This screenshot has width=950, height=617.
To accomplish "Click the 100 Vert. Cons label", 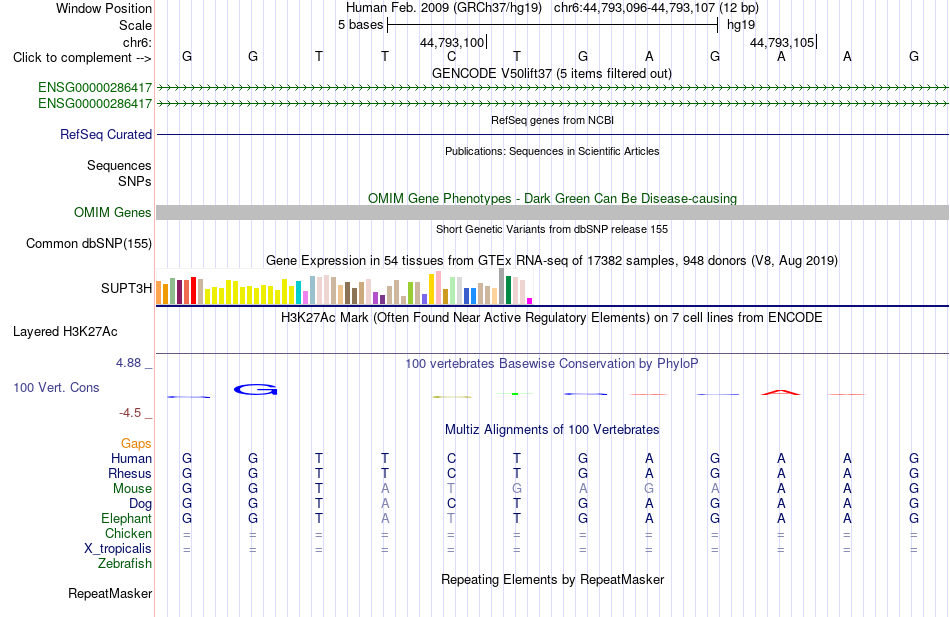I will [56, 387].
